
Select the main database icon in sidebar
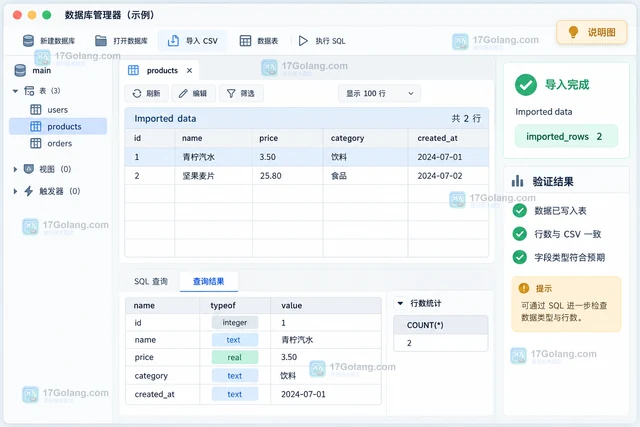click(20, 70)
